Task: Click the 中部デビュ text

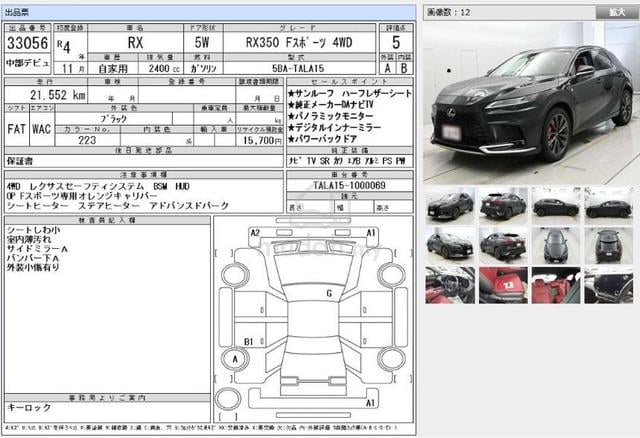Action: [27, 63]
